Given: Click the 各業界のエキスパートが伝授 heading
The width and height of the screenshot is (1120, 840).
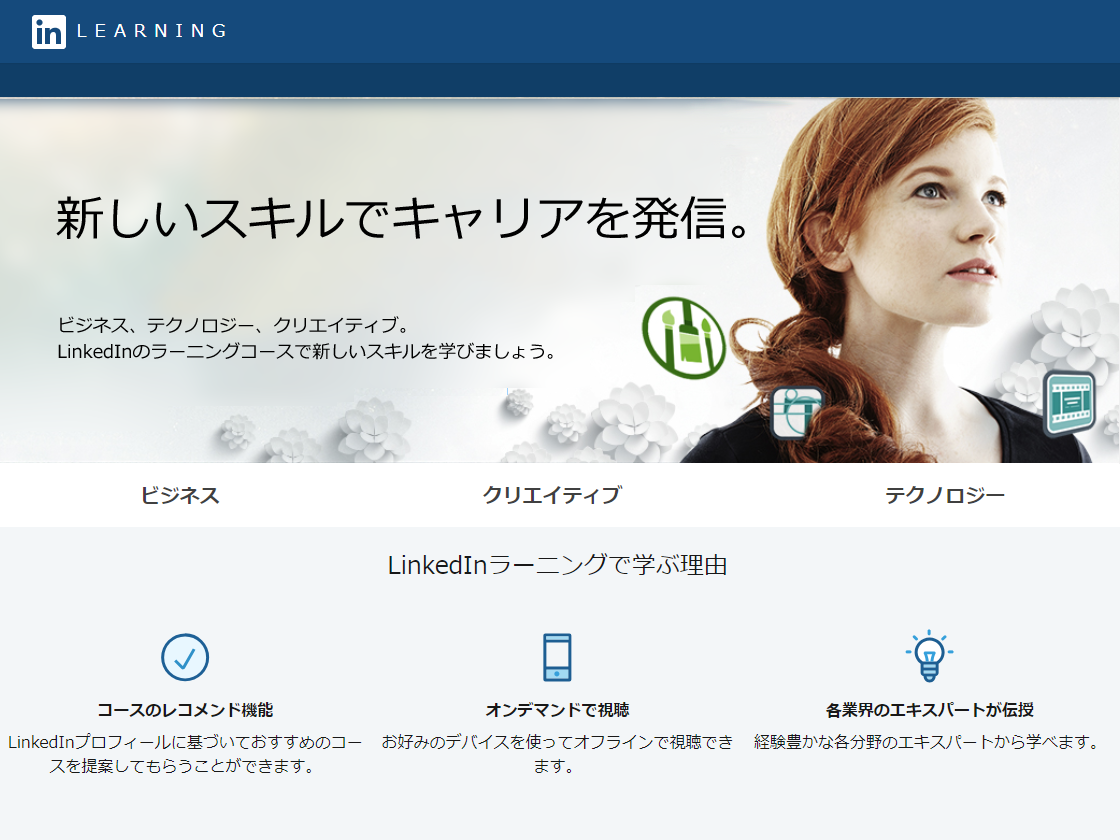Looking at the screenshot, I should pos(929,710).
